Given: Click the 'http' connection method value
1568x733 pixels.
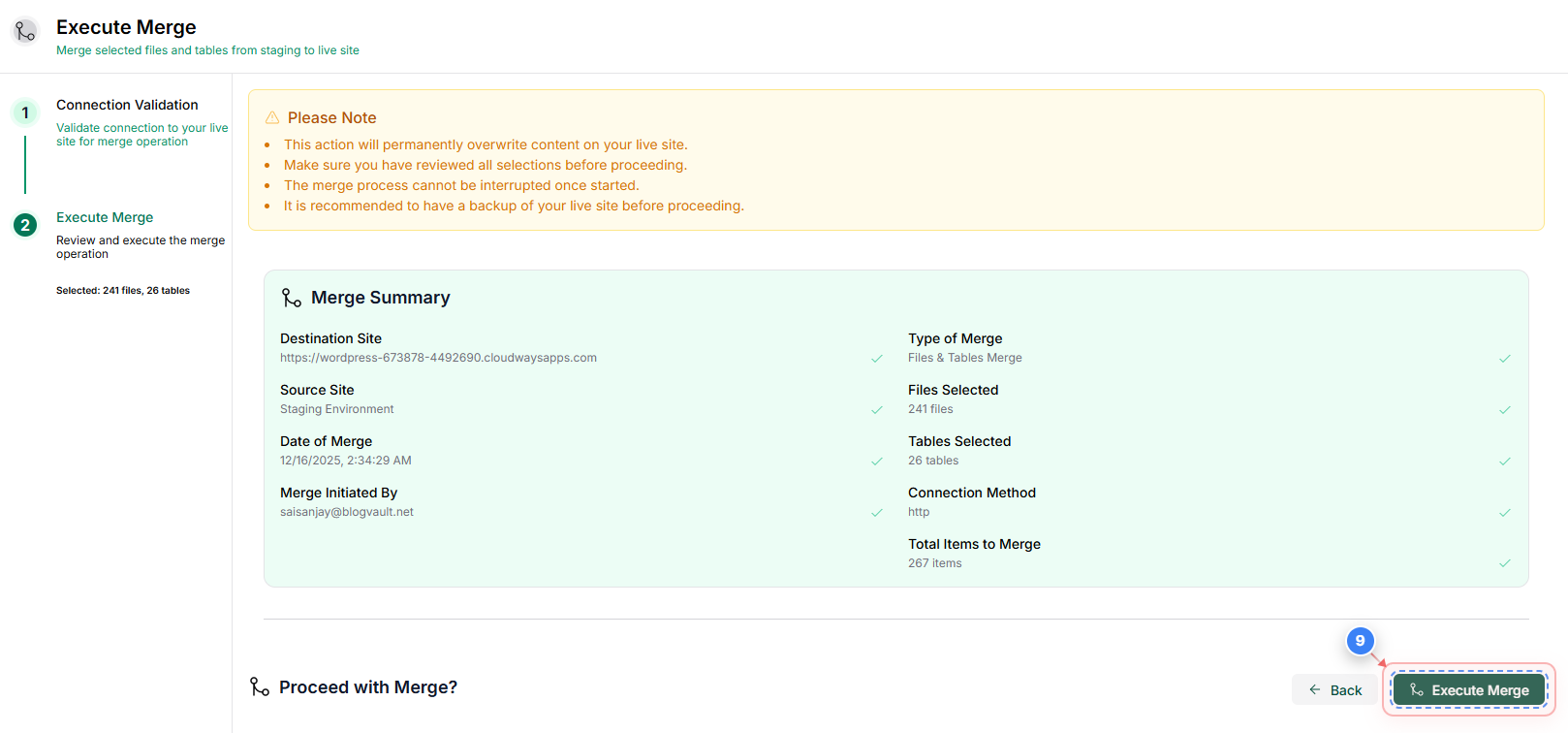Looking at the screenshot, I should [x=919, y=512].
